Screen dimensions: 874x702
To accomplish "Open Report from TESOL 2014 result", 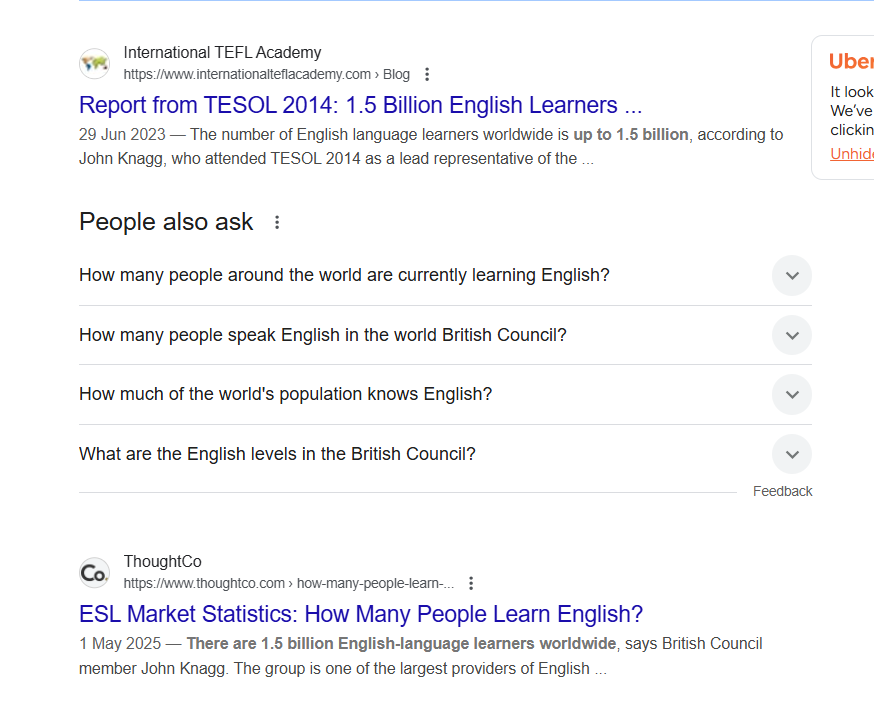I will (361, 105).
